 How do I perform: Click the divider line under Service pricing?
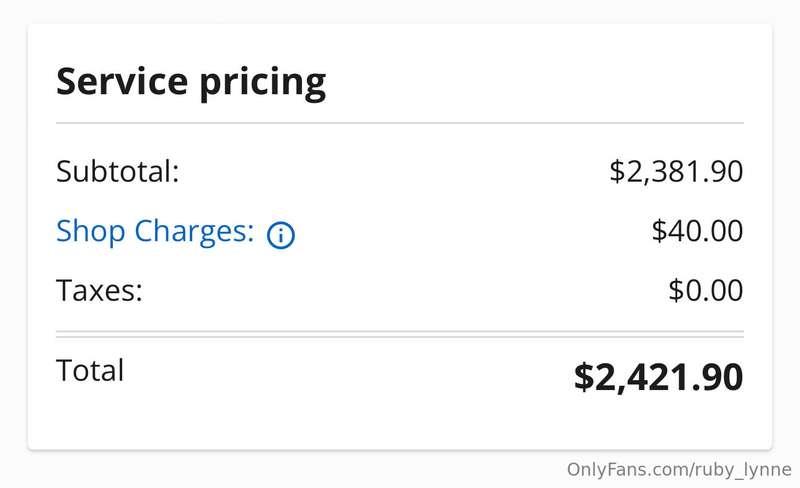(399, 123)
